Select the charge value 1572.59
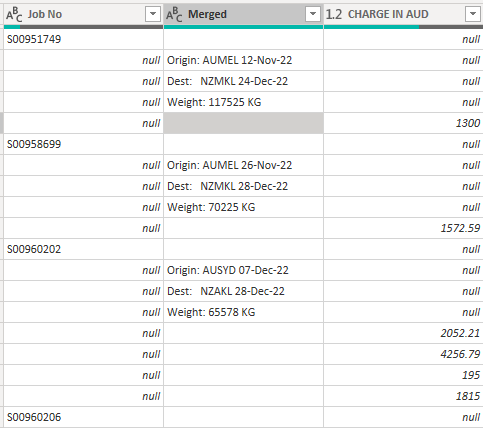 coord(403,228)
